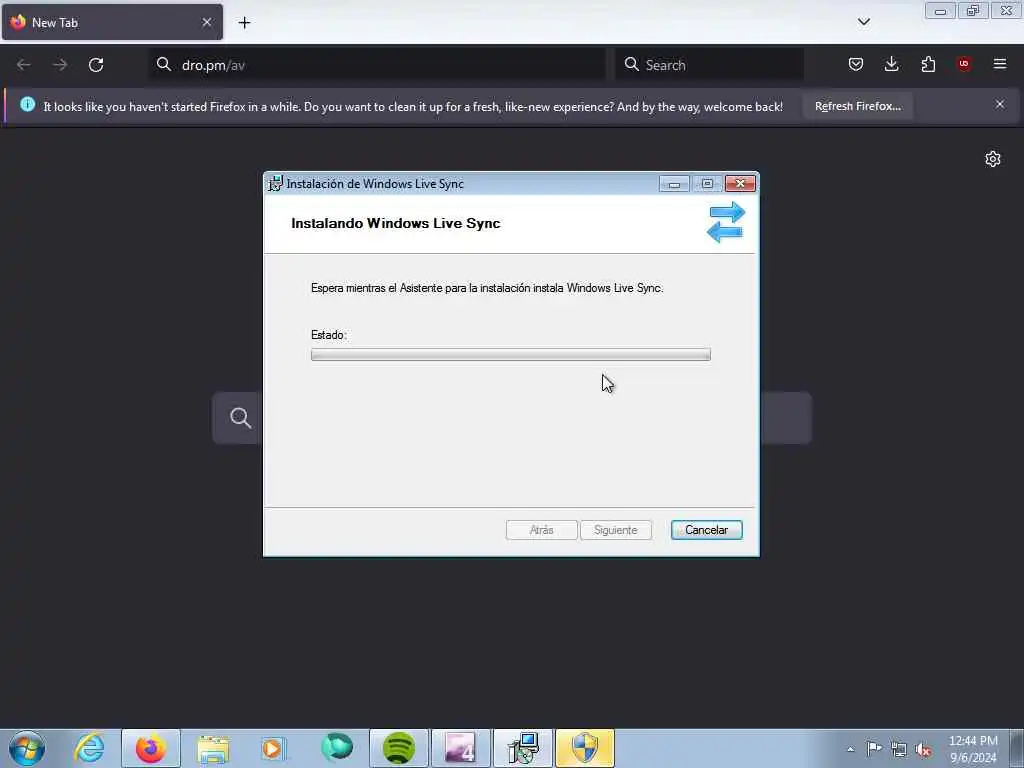Open the purple 4 taskbar app
The image size is (1024, 768).
click(x=460, y=748)
